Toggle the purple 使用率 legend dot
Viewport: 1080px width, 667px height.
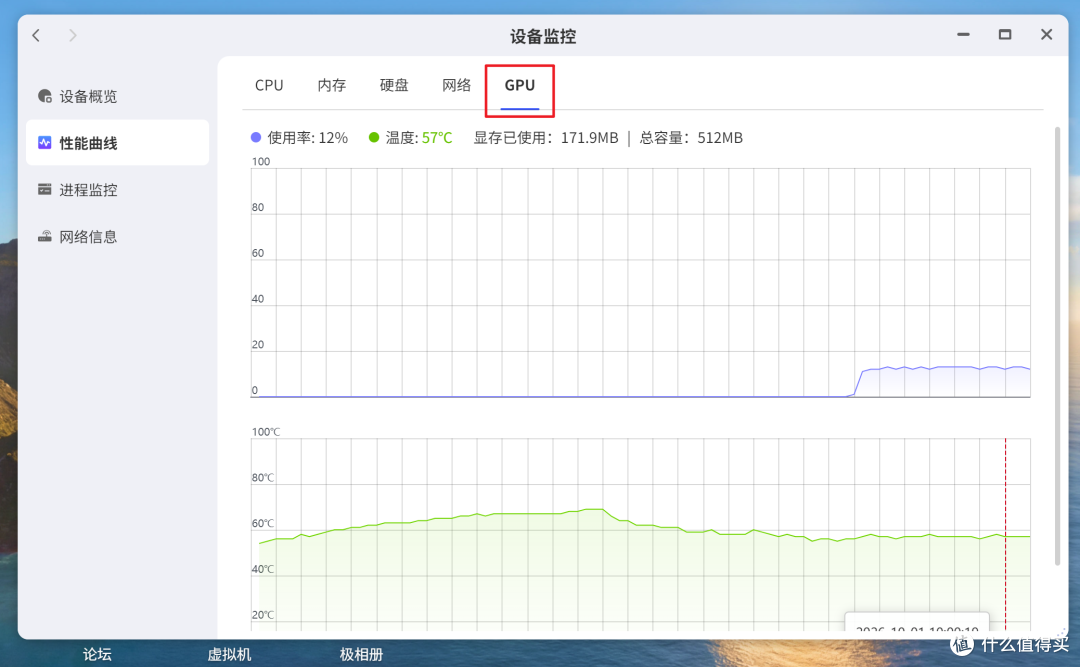coord(256,138)
